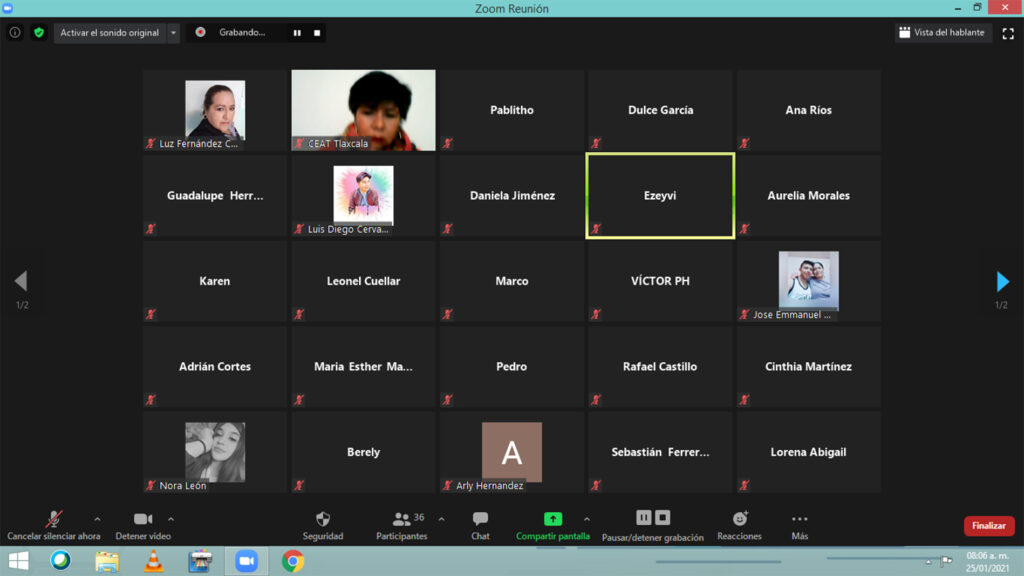The width and height of the screenshot is (1024, 576).
Task: Unmute with Cancelar silenciar ahora
Action: coord(53,519)
